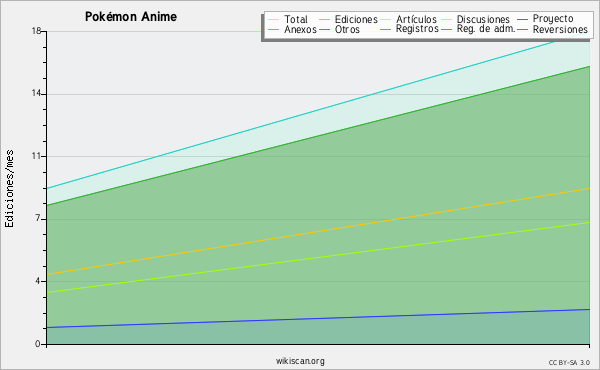Click the Otros legend label
This screenshot has width=600, height=370.
(347, 29)
